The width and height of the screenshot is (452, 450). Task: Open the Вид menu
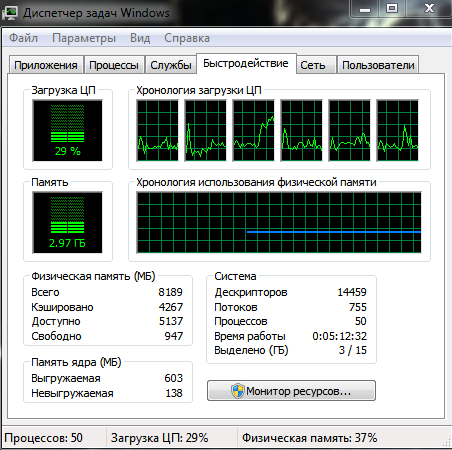click(x=140, y=38)
